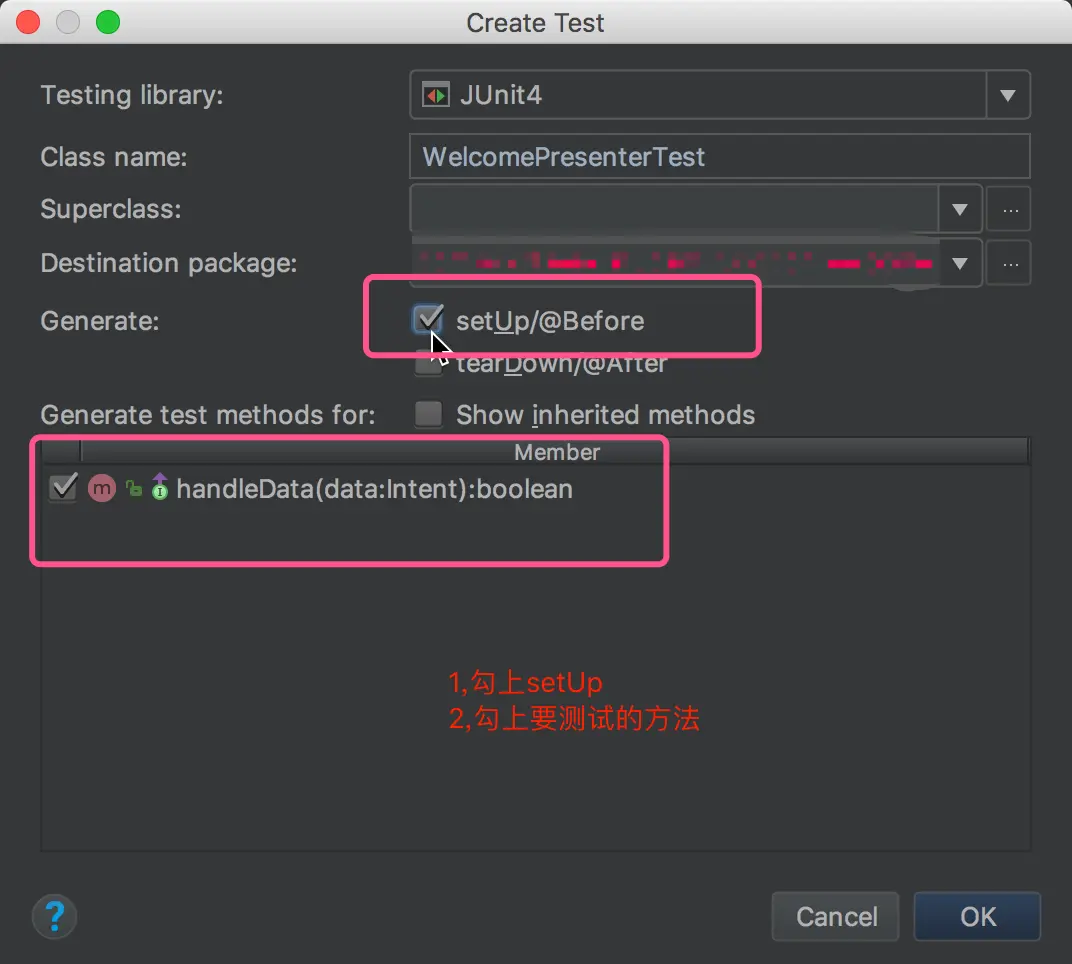The height and width of the screenshot is (964, 1072).
Task: Click the Destination package field
Action: pyautogui.click(x=674, y=263)
